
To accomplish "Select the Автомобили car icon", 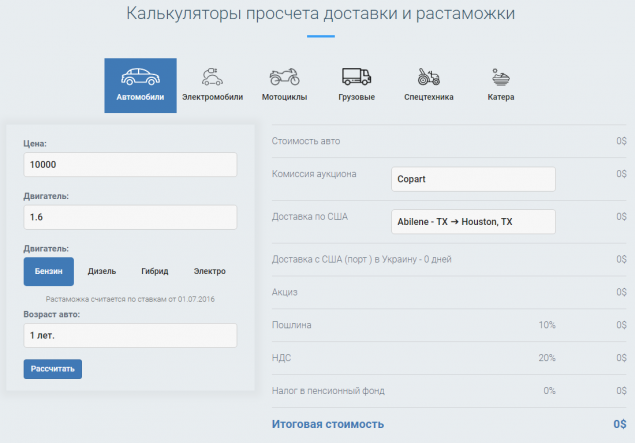I will click(140, 77).
